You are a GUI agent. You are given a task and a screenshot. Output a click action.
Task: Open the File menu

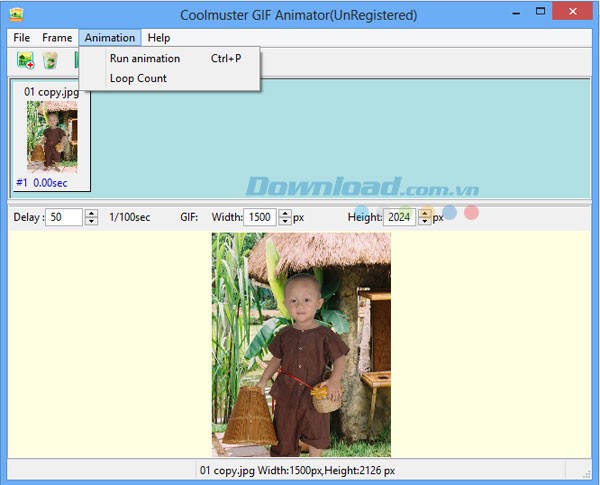tap(21, 38)
